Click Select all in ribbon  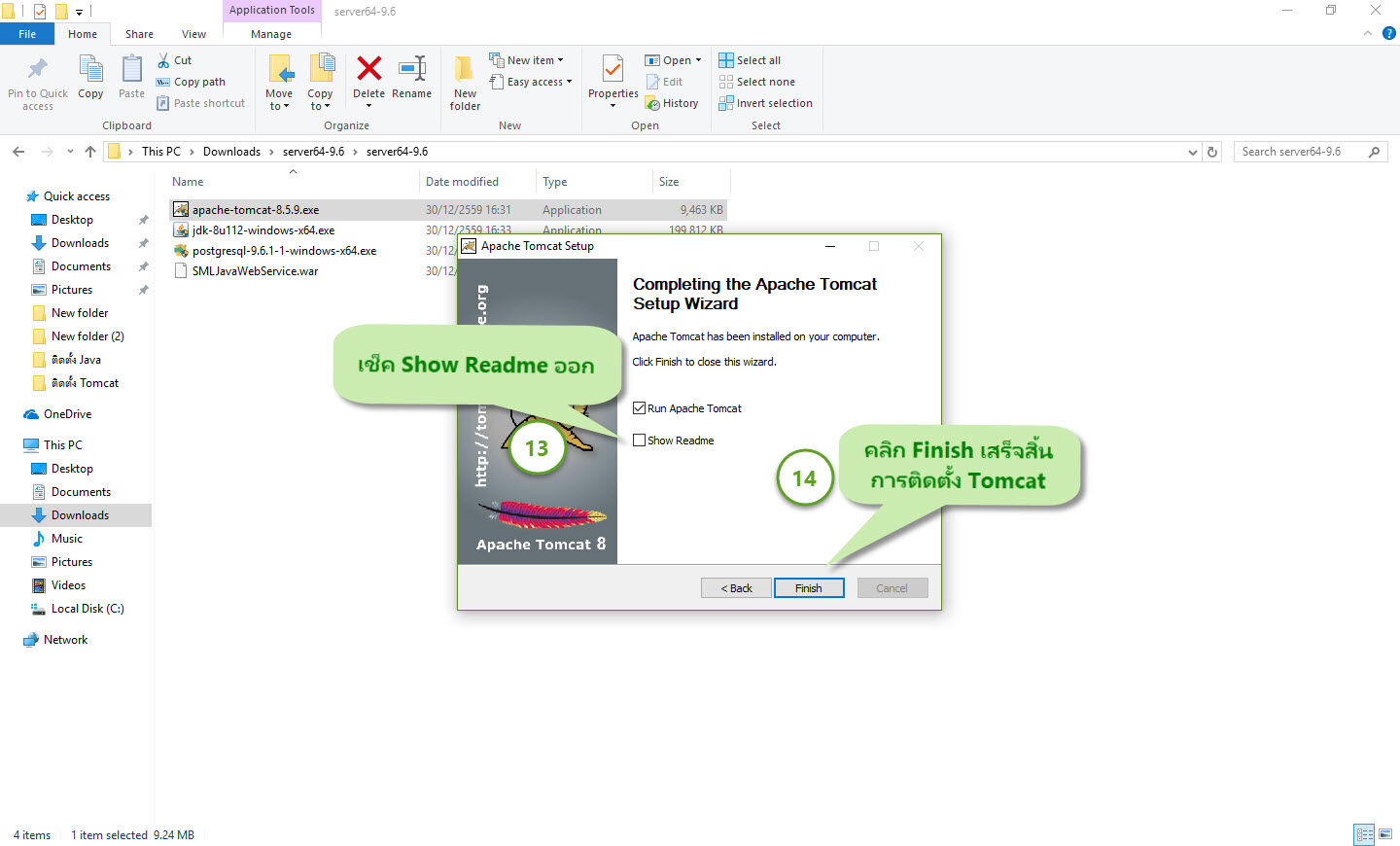[x=750, y=60]
